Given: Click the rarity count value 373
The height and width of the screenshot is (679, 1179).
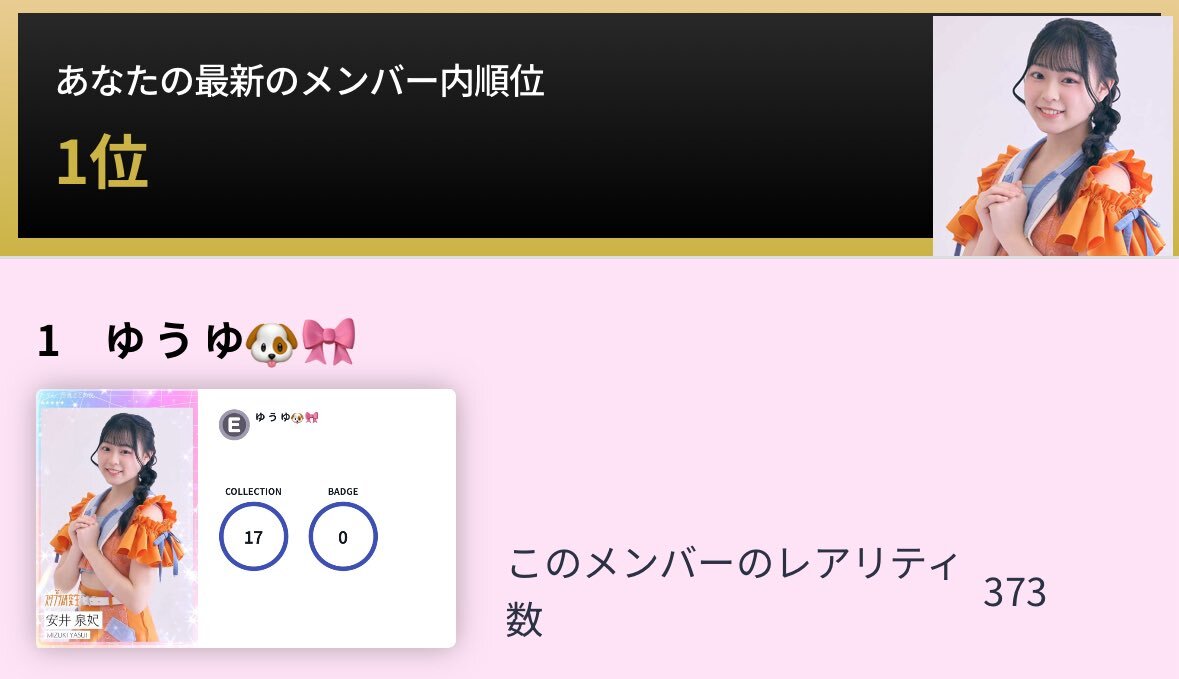Looking at the screenshot, I should click(1014, 593).
